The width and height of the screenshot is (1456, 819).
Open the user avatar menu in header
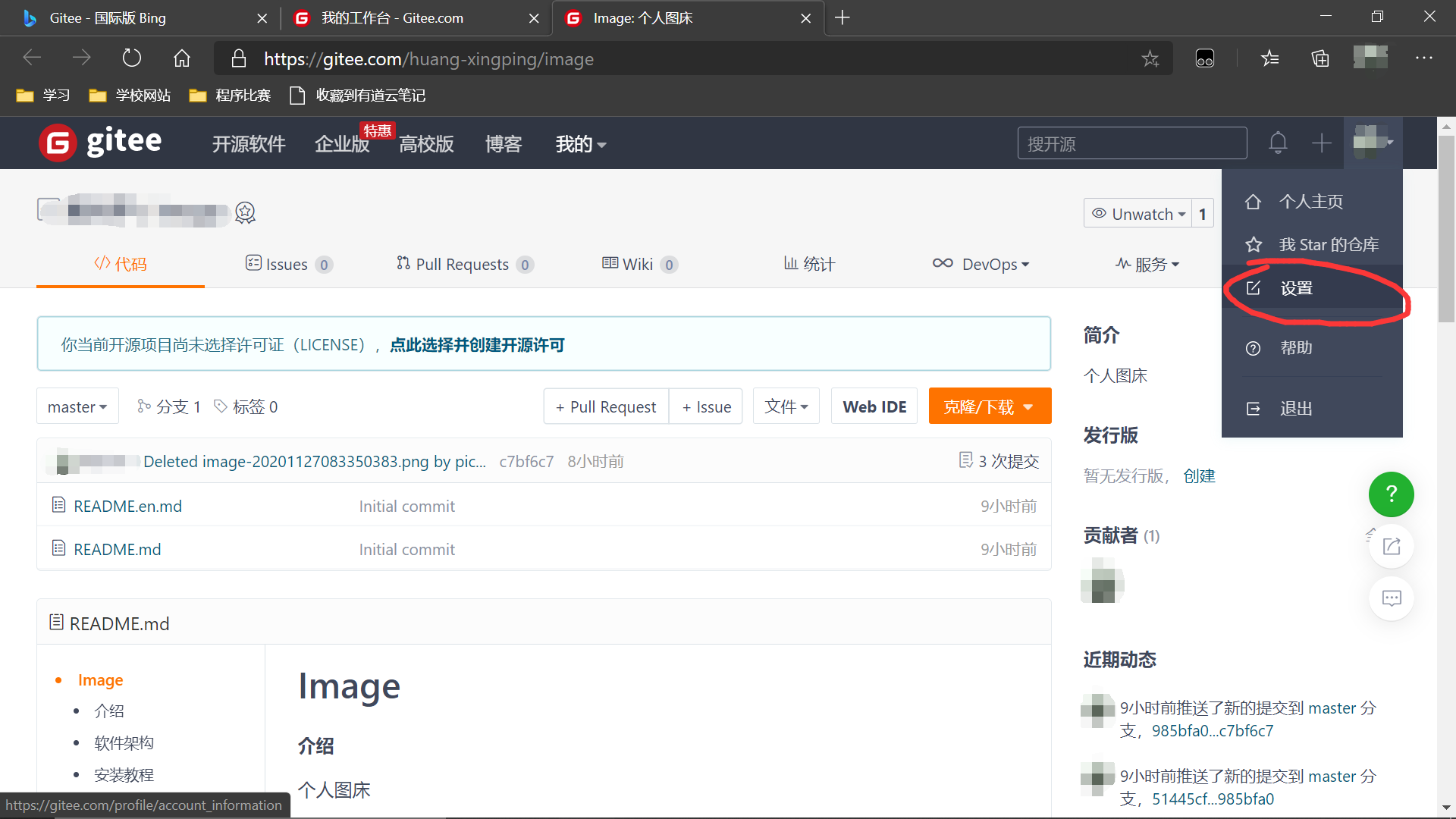click(1373, 142)
